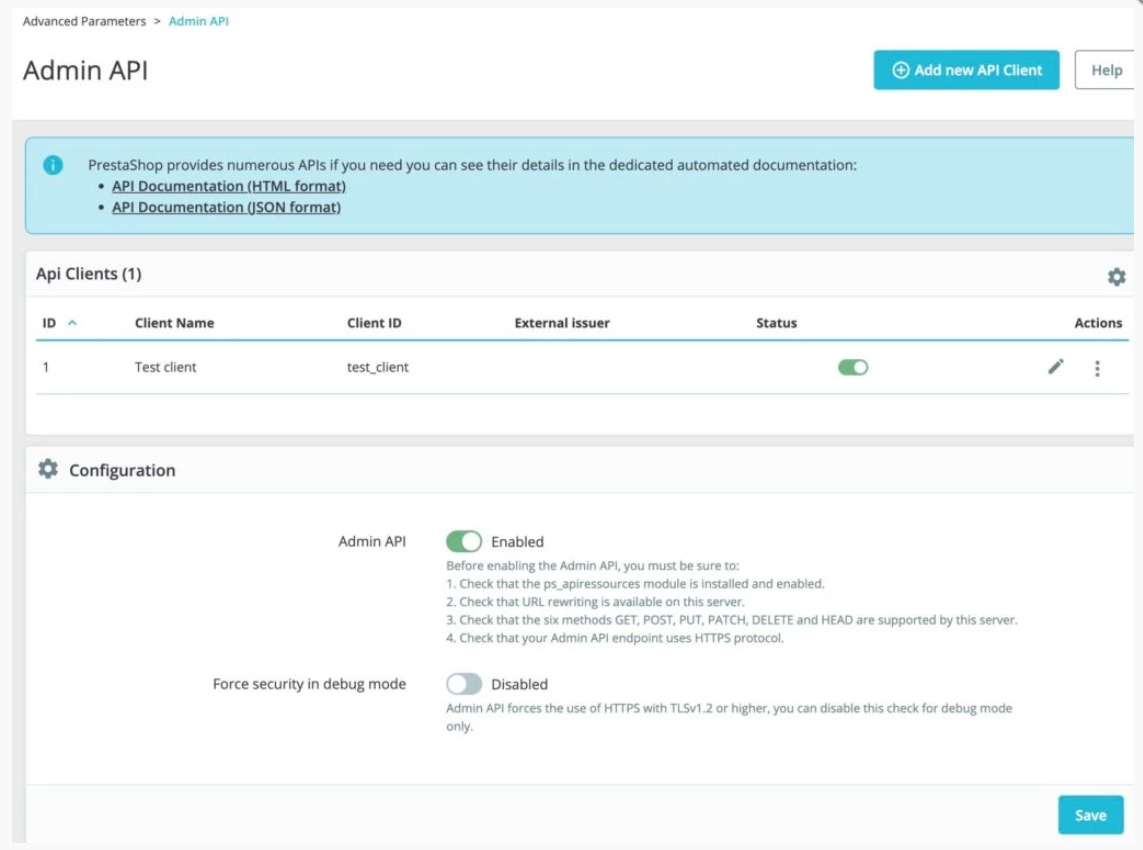Sort by the External issuer column

click(x=562, y=323)
